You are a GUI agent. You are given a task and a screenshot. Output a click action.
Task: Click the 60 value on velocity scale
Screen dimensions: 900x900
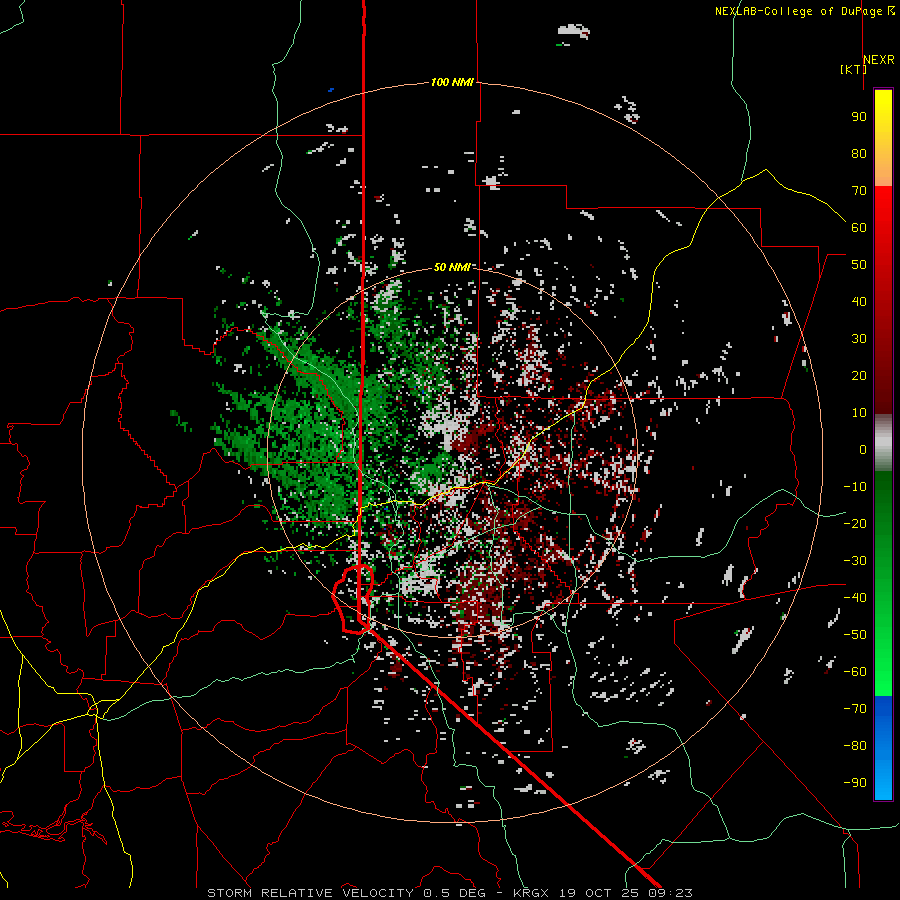(x=859, y=227)
